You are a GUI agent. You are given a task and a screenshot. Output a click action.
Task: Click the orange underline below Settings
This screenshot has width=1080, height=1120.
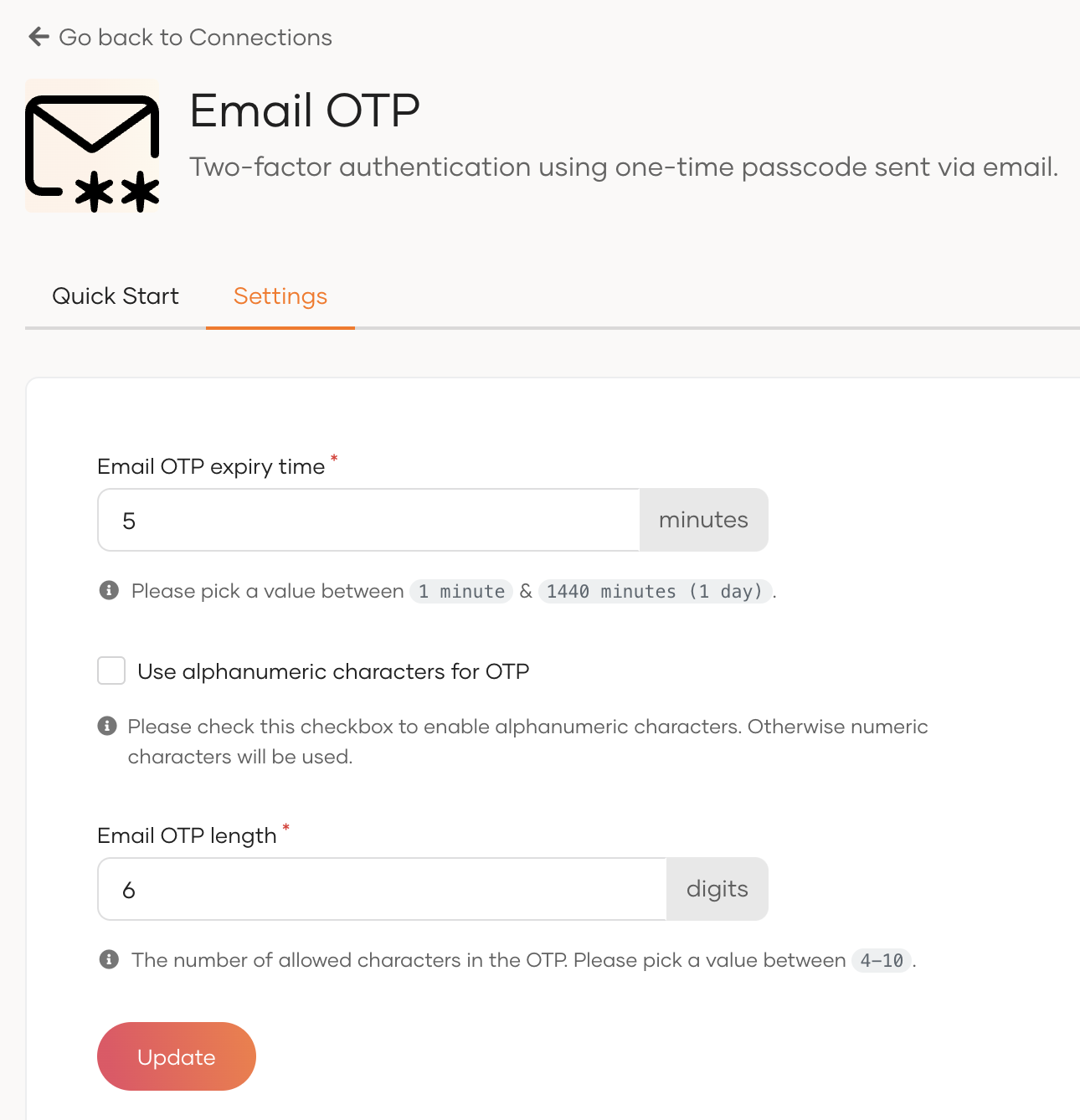point(280,330)
